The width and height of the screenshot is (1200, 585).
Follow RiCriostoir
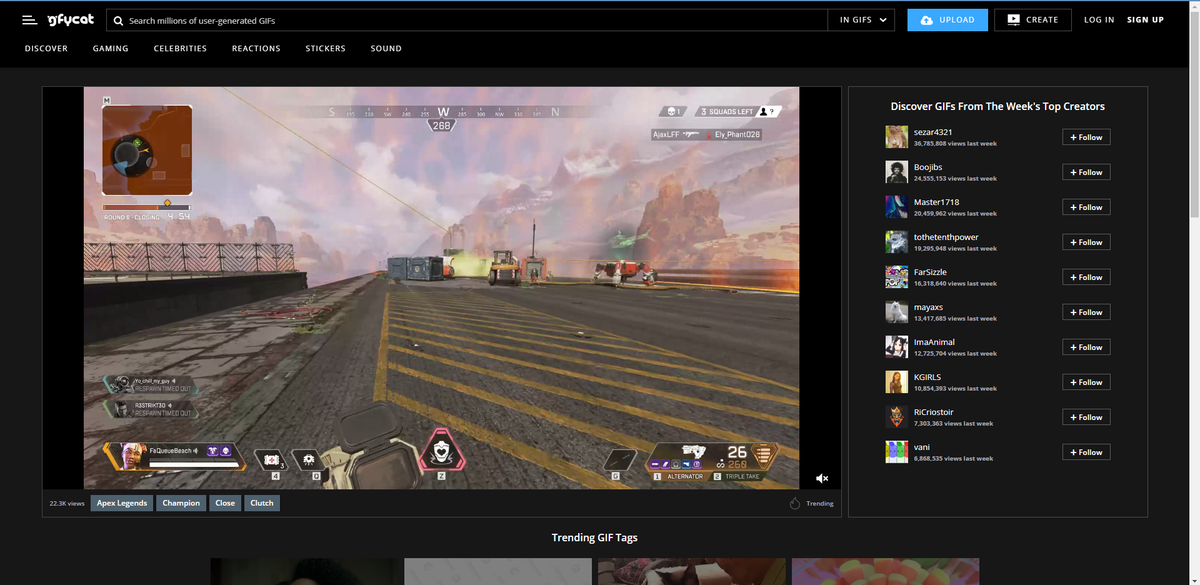[1086, 417]
